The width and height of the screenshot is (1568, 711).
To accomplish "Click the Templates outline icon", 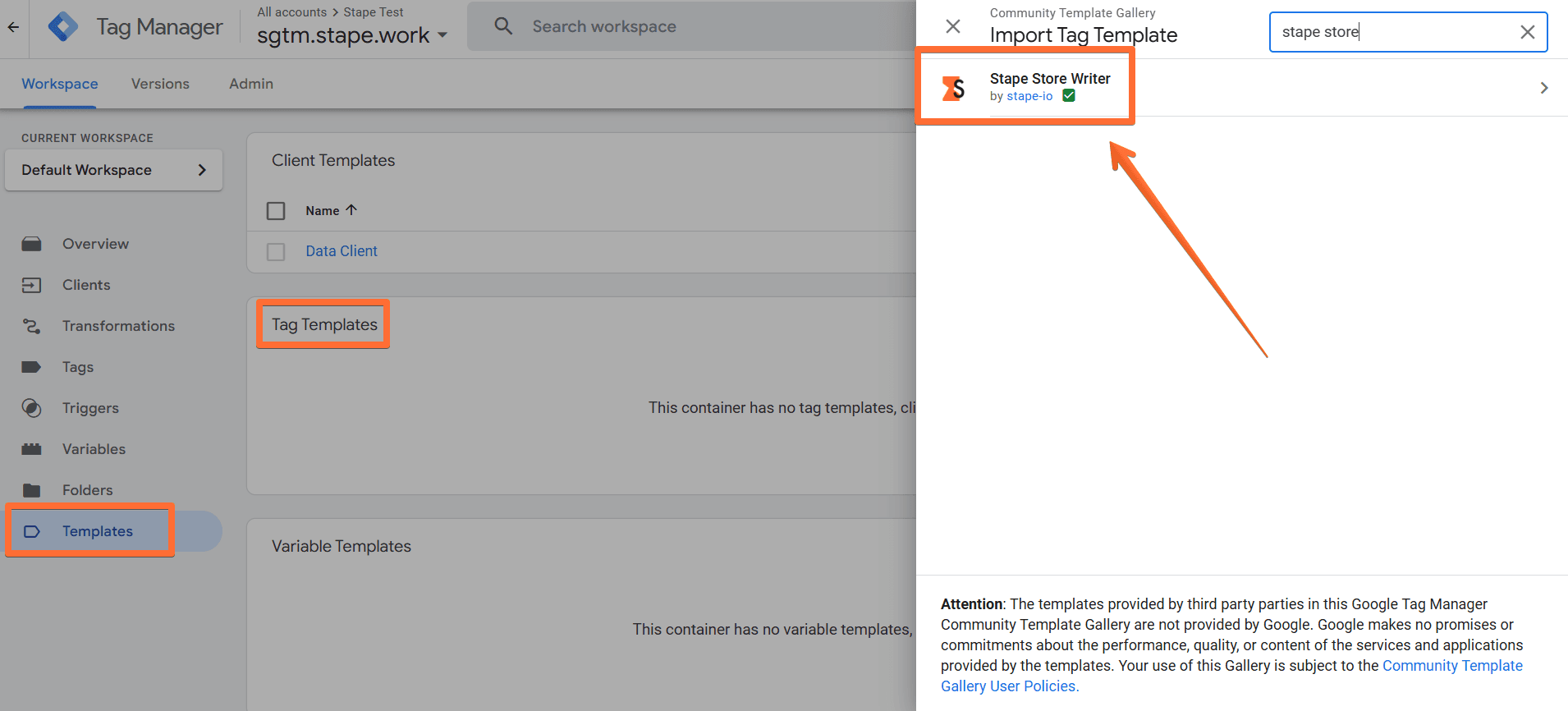I will (x=32, y=531).
